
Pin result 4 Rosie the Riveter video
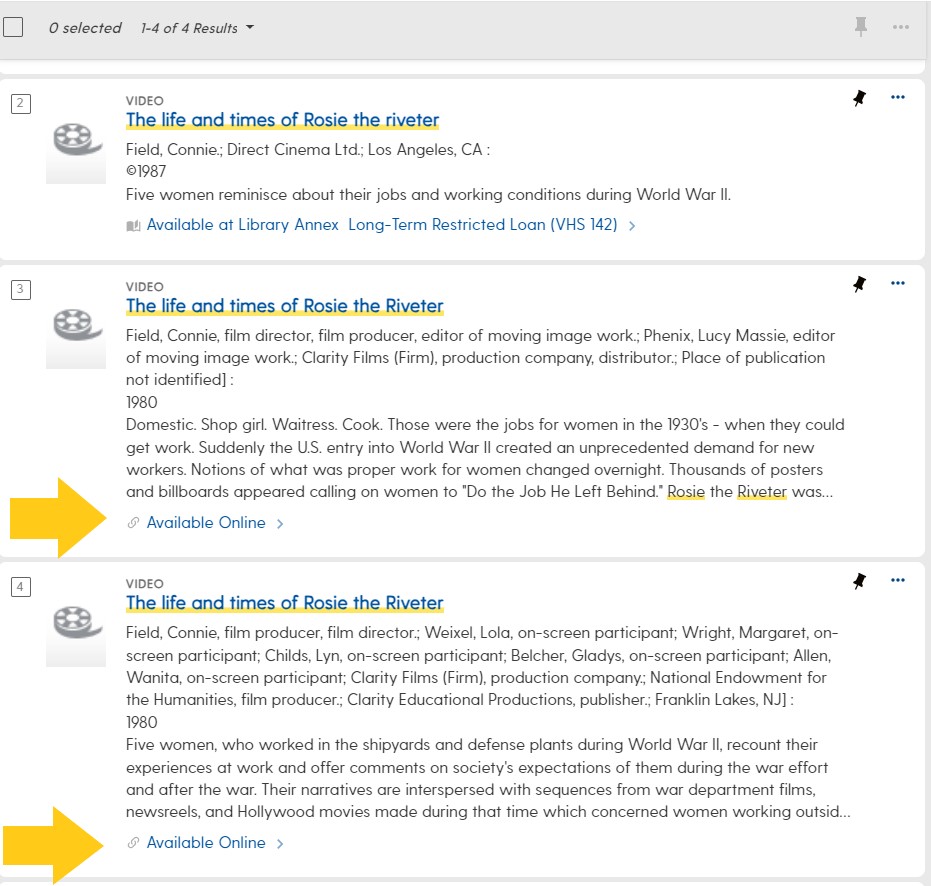click(859, 581)
